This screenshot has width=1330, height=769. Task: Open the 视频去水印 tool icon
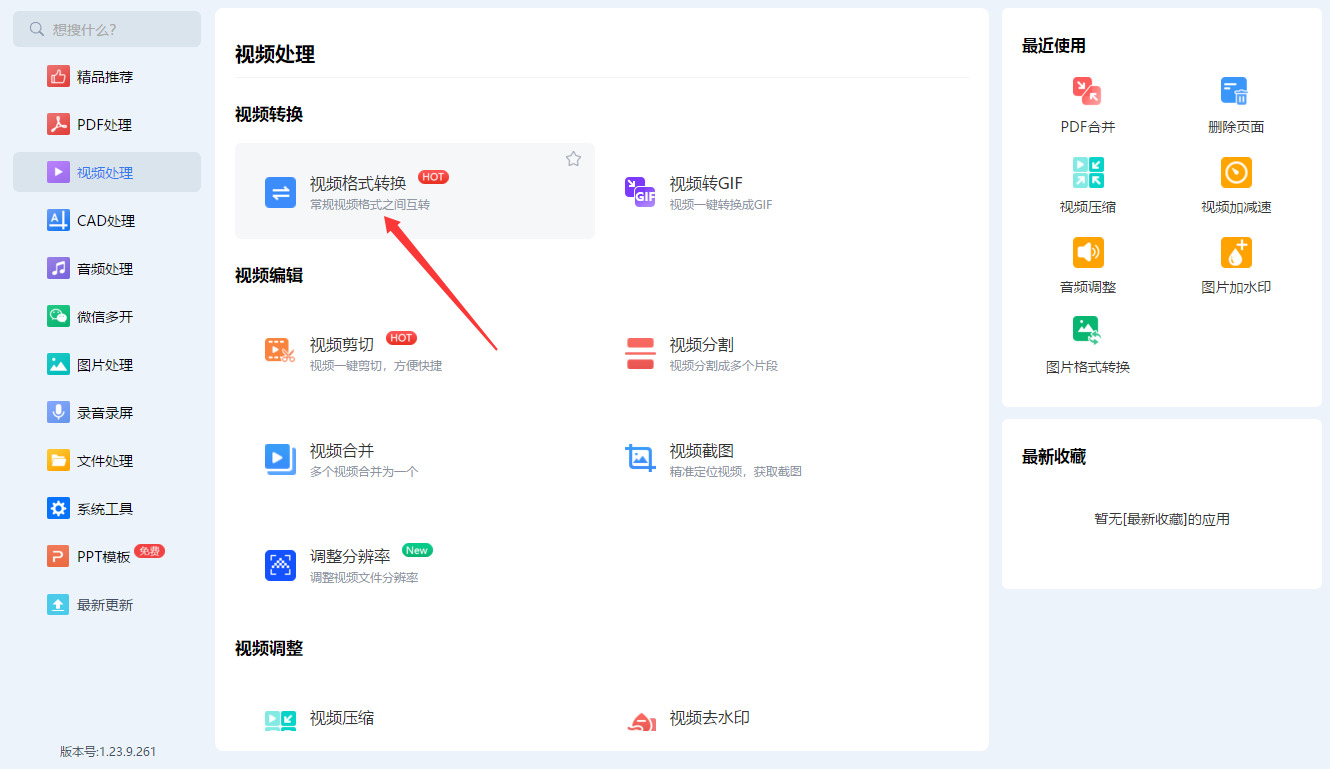coord(641,721)
